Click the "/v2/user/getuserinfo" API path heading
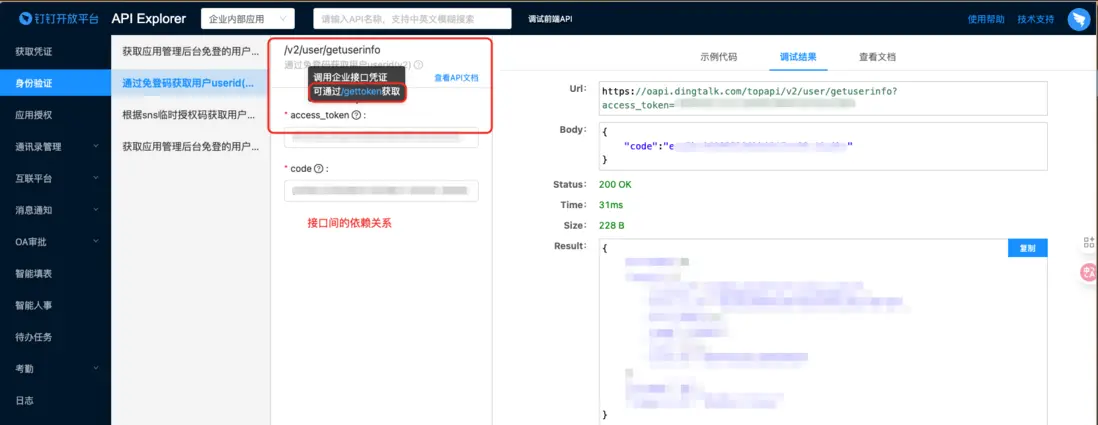Screen dimensions: 1098x425 332,50
